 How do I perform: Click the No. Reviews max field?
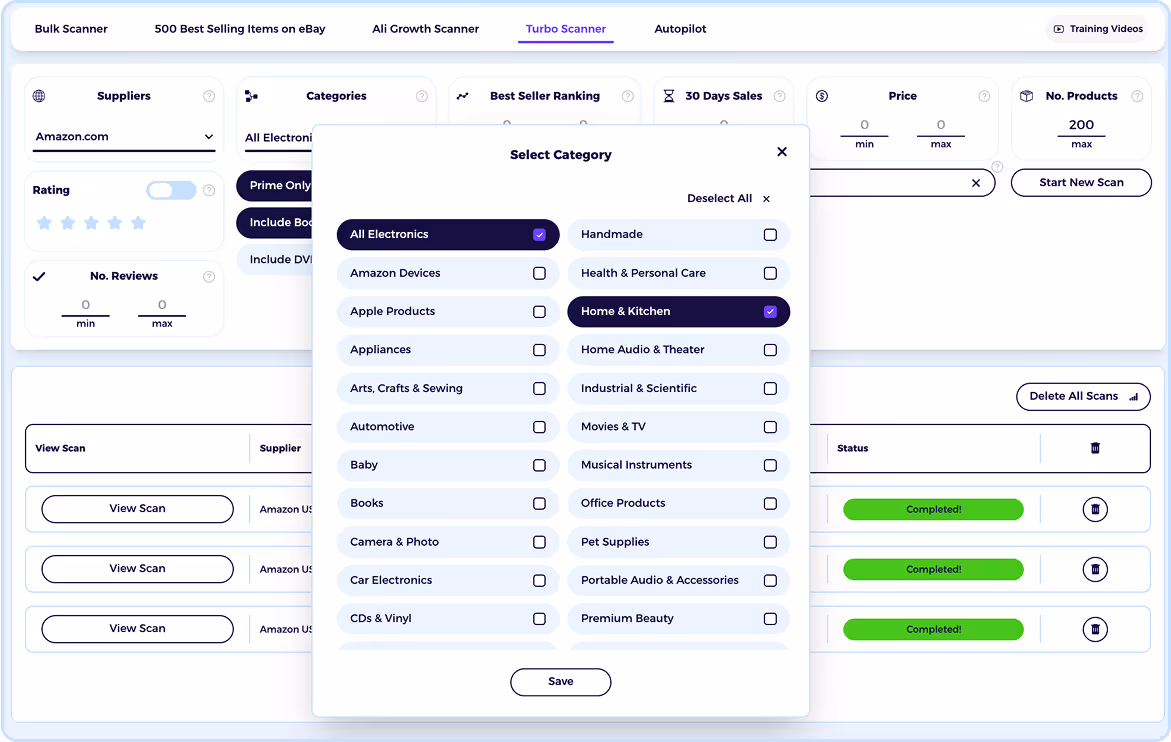click(162, 305)
